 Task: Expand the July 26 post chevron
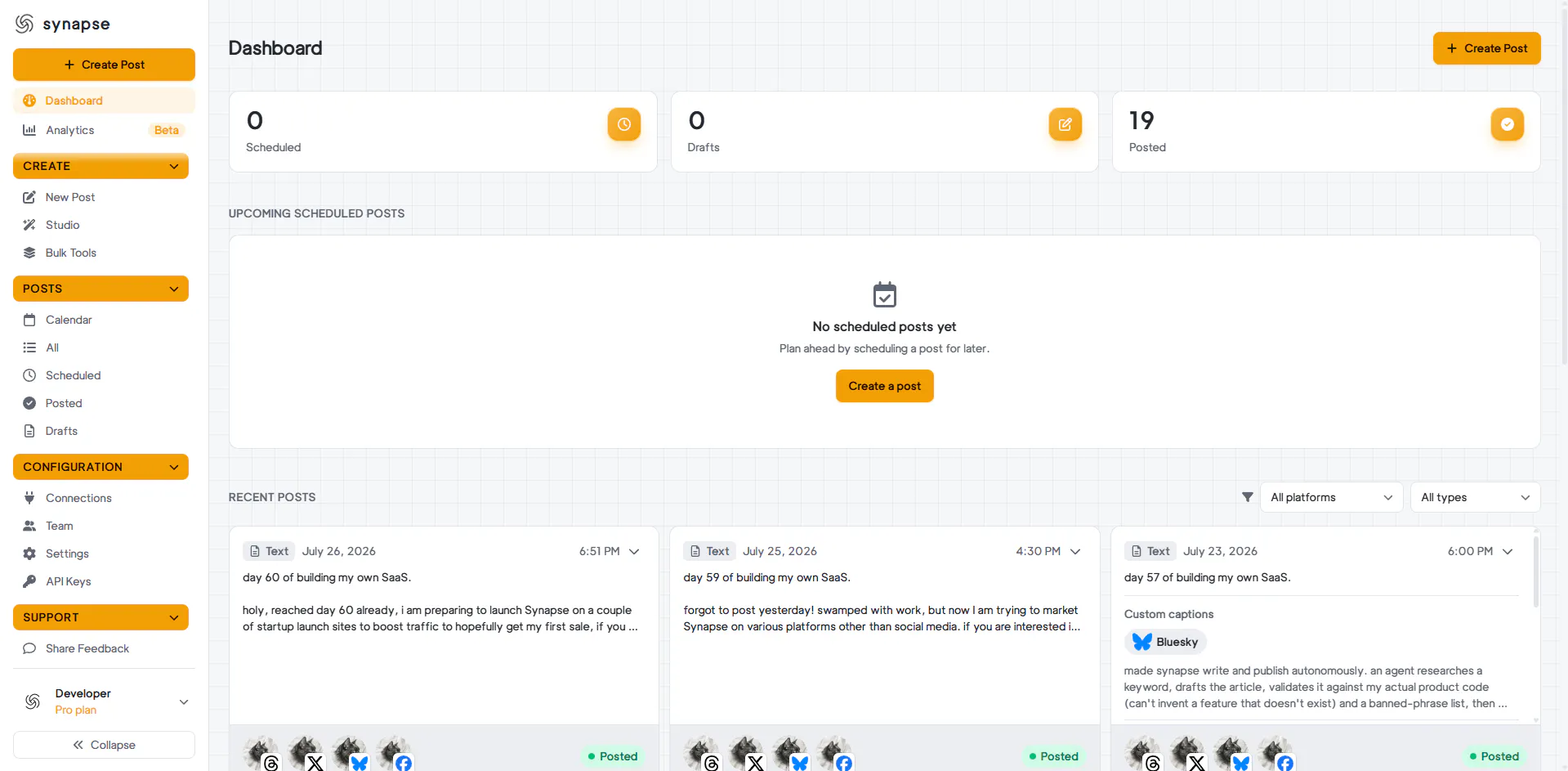[634, 551]
